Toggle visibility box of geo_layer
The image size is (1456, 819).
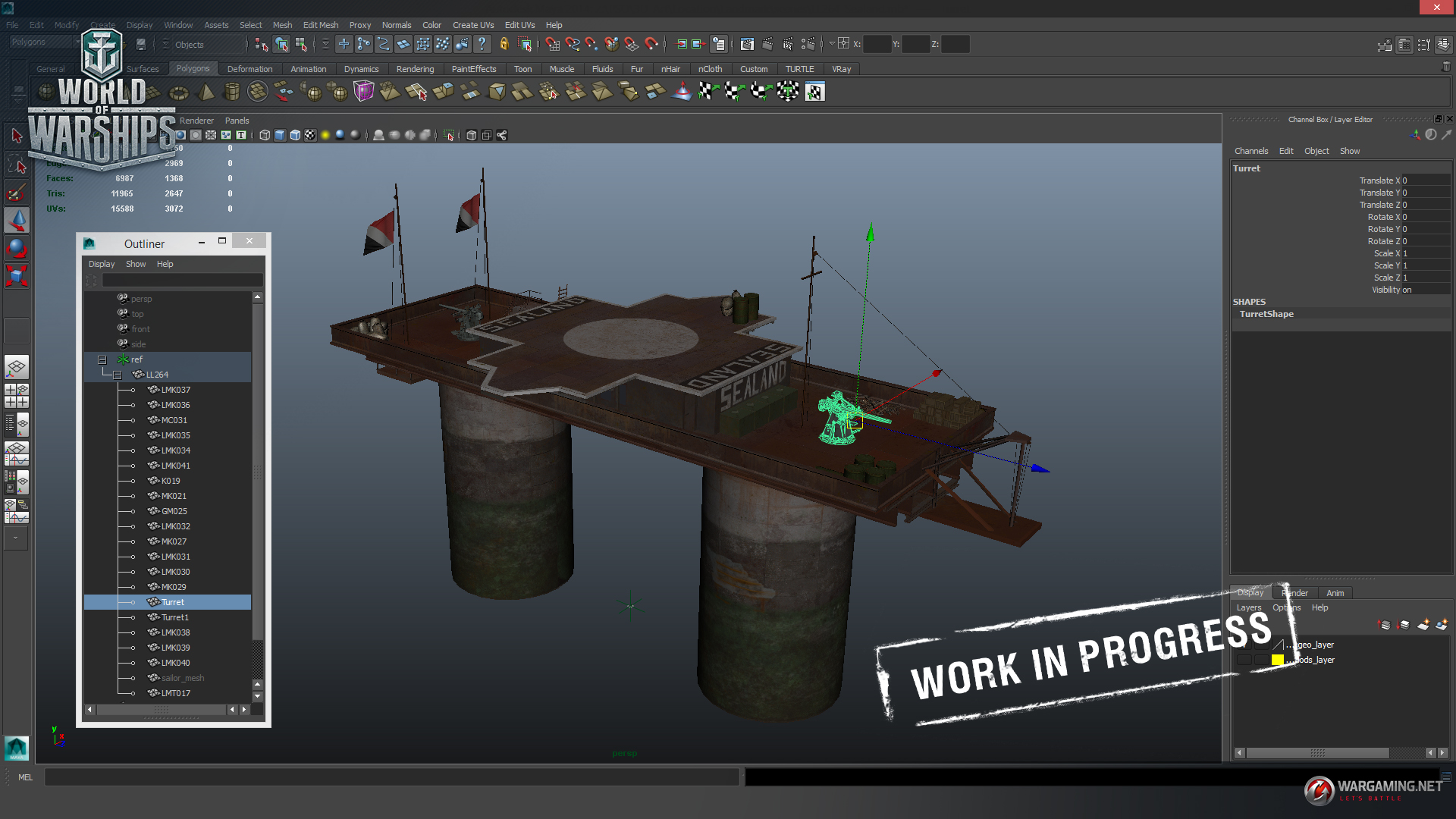click(1244, 645)
